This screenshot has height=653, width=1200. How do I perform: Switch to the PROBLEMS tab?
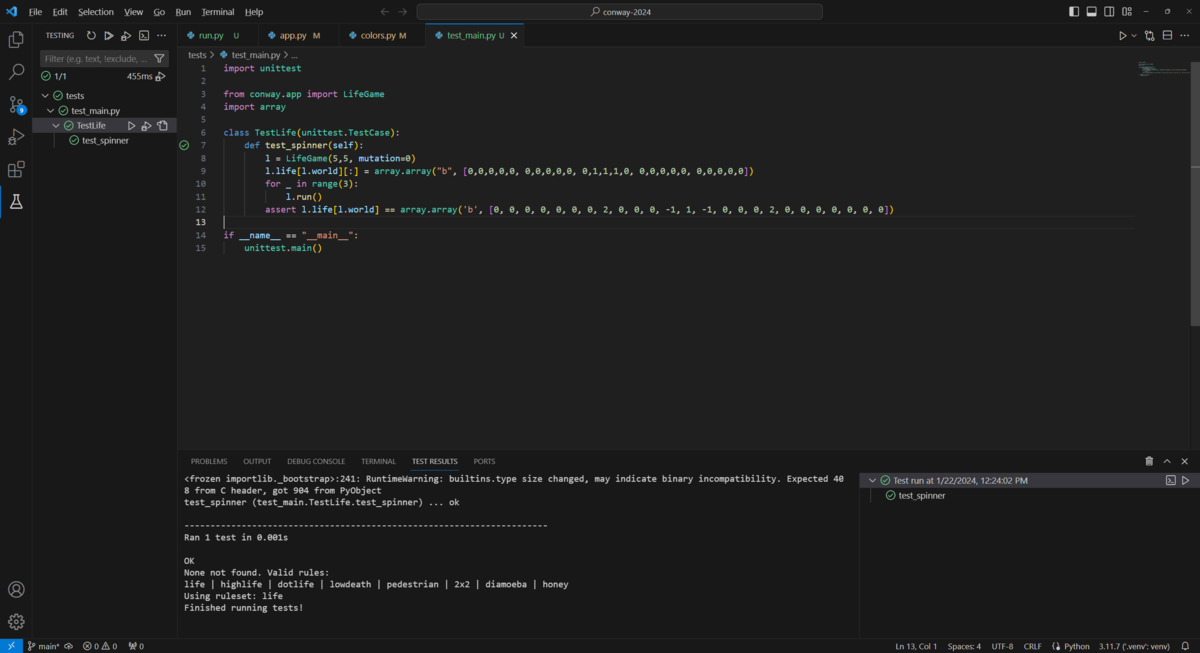(x=208, y=461)
